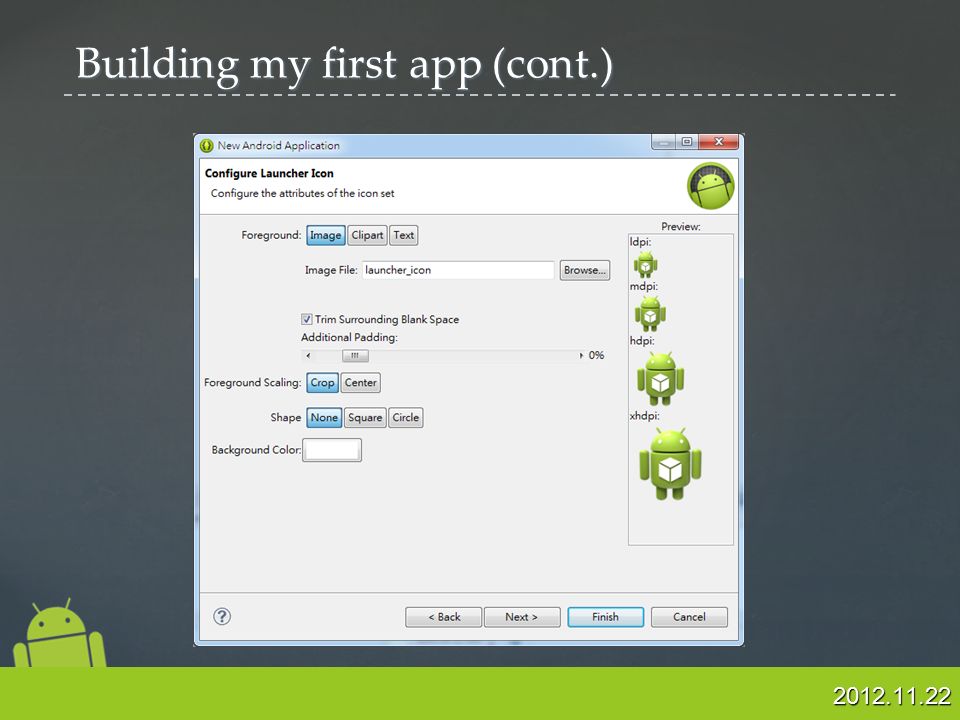This screenshot has height=720, width=960.
Task: Click the 0% padding value text
Action: 596,355
